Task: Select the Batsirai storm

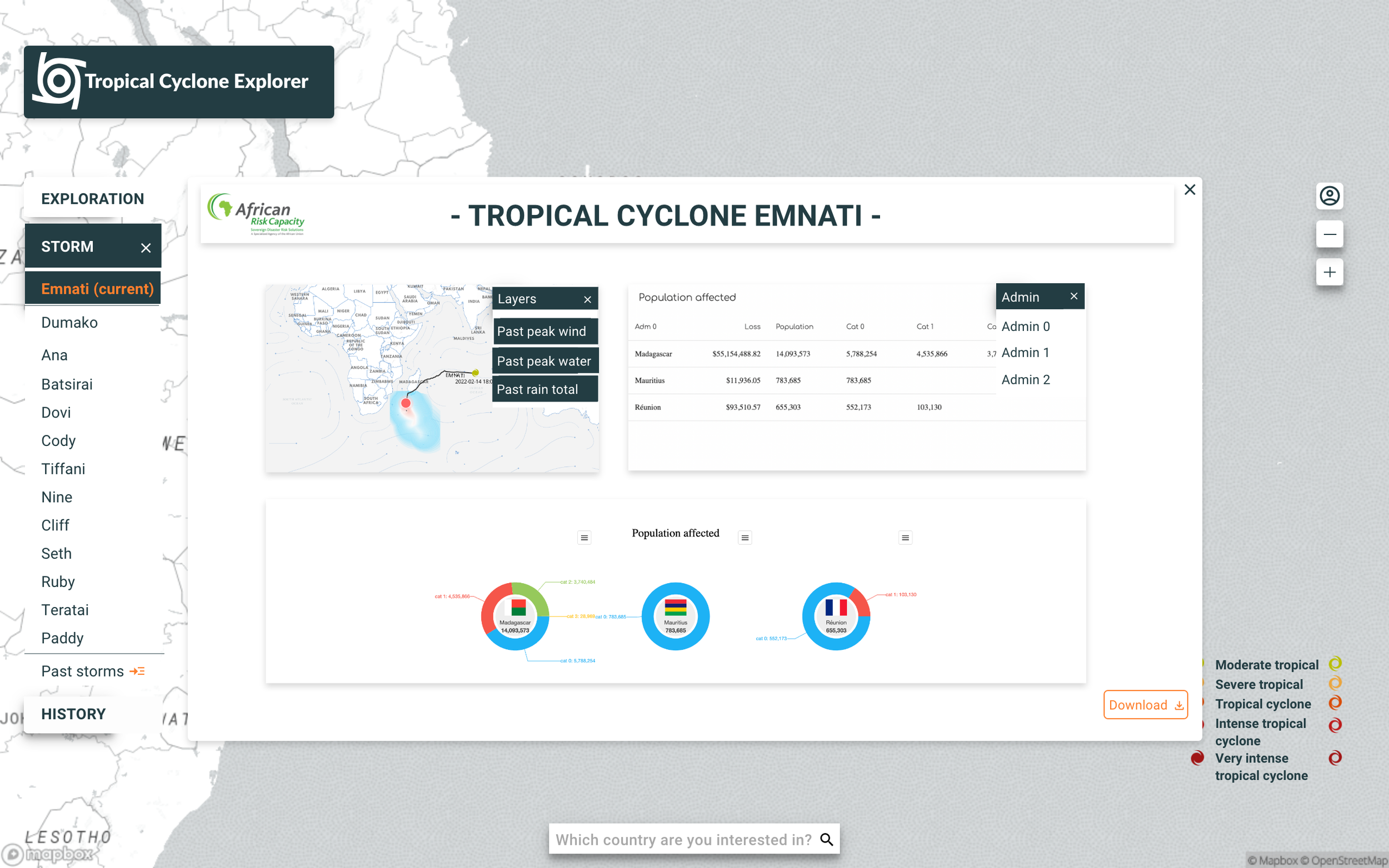Action: (67, 384)
